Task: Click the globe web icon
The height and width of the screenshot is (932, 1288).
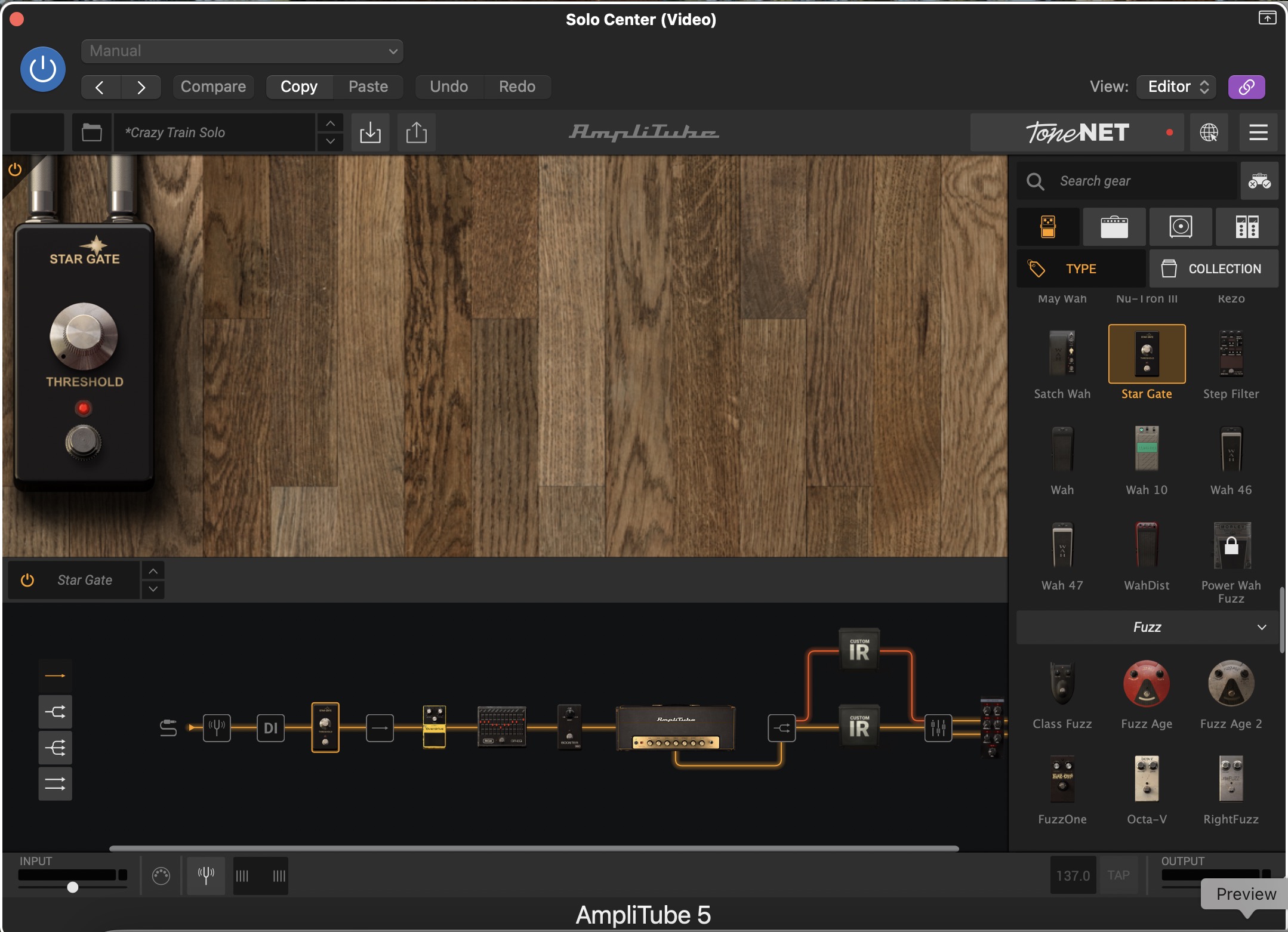Action: [x=1209, y=132]
